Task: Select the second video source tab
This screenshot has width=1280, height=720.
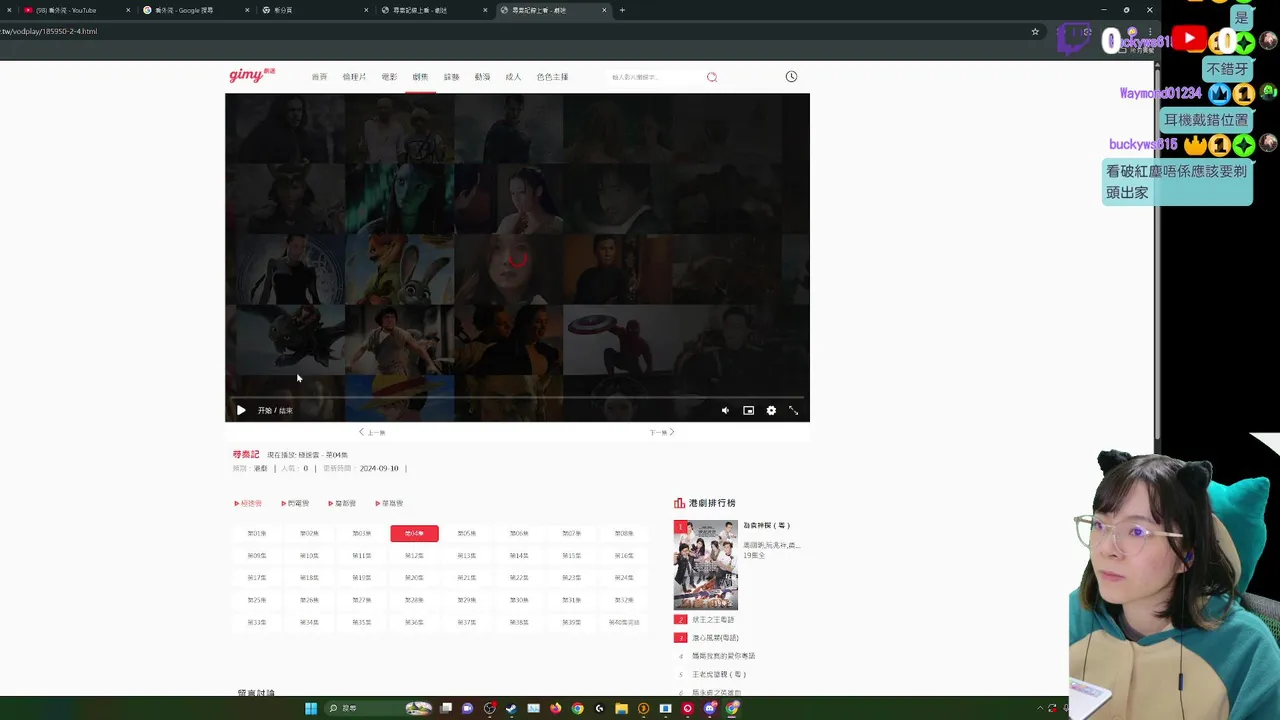Action: click(295, 503)
